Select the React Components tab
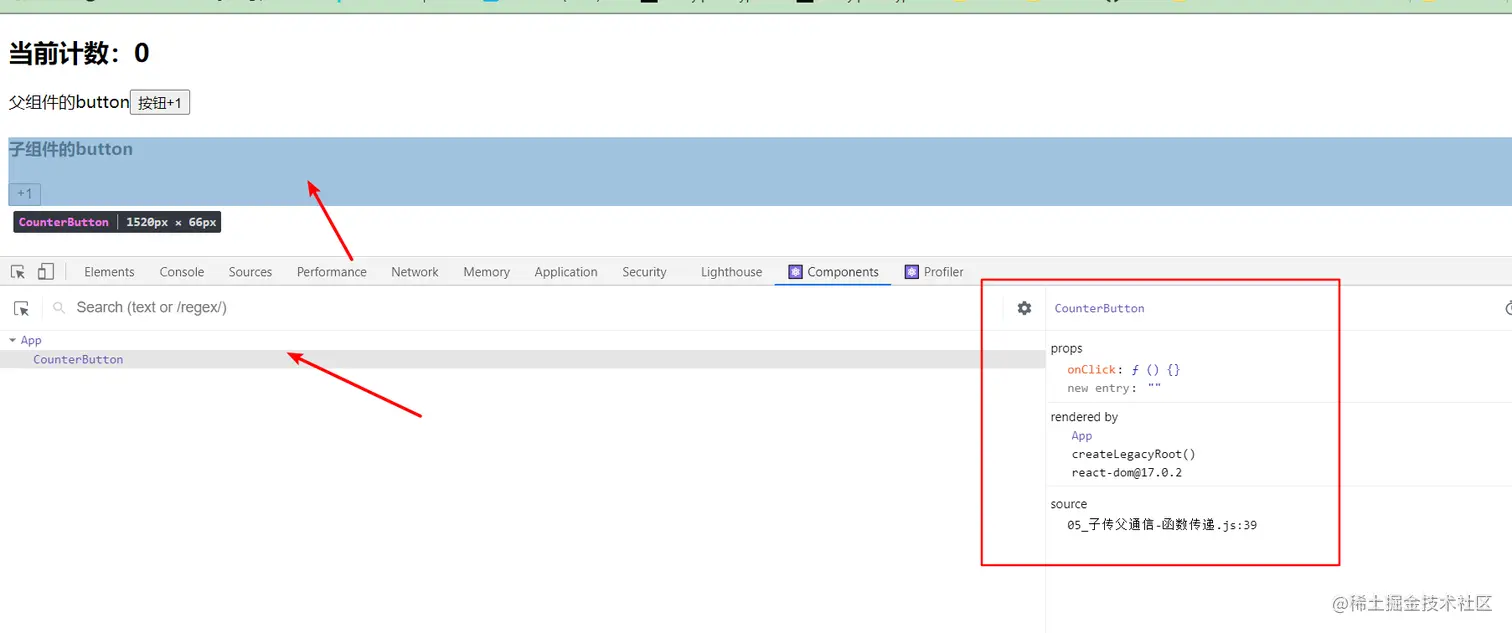1512x633 pixels. [x=833, y=272]
